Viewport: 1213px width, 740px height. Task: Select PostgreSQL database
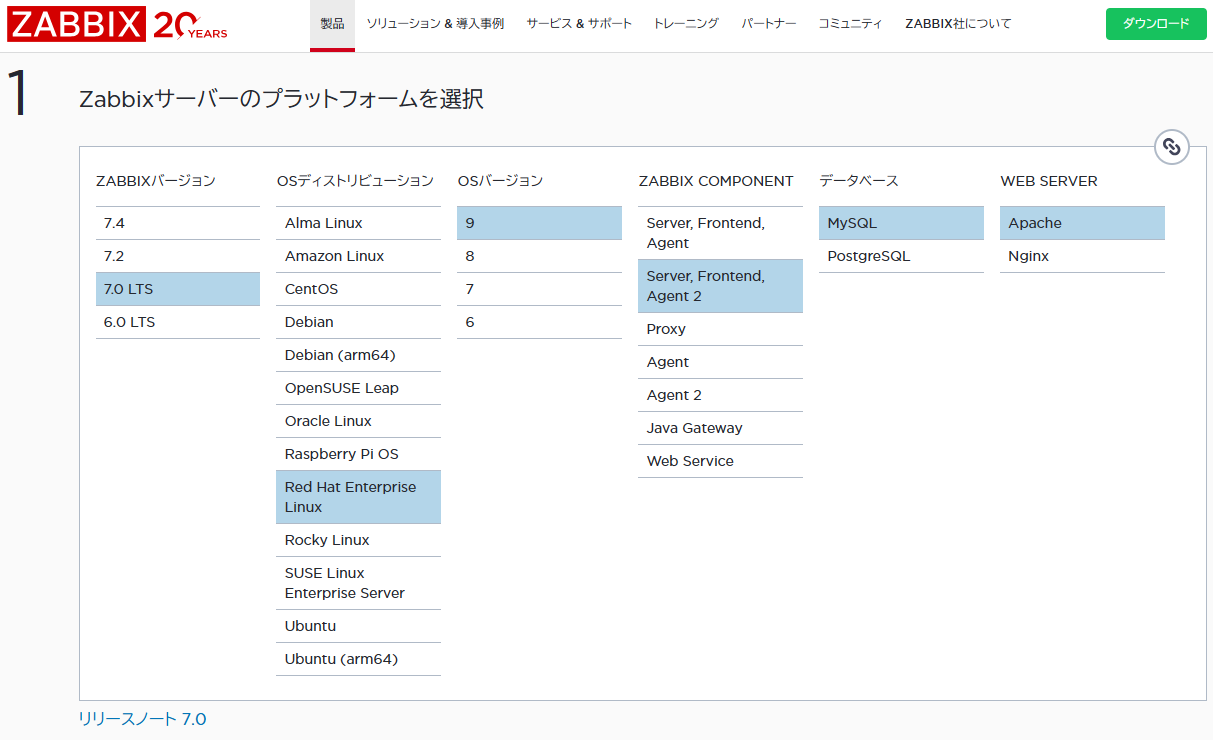coord(902,256)
